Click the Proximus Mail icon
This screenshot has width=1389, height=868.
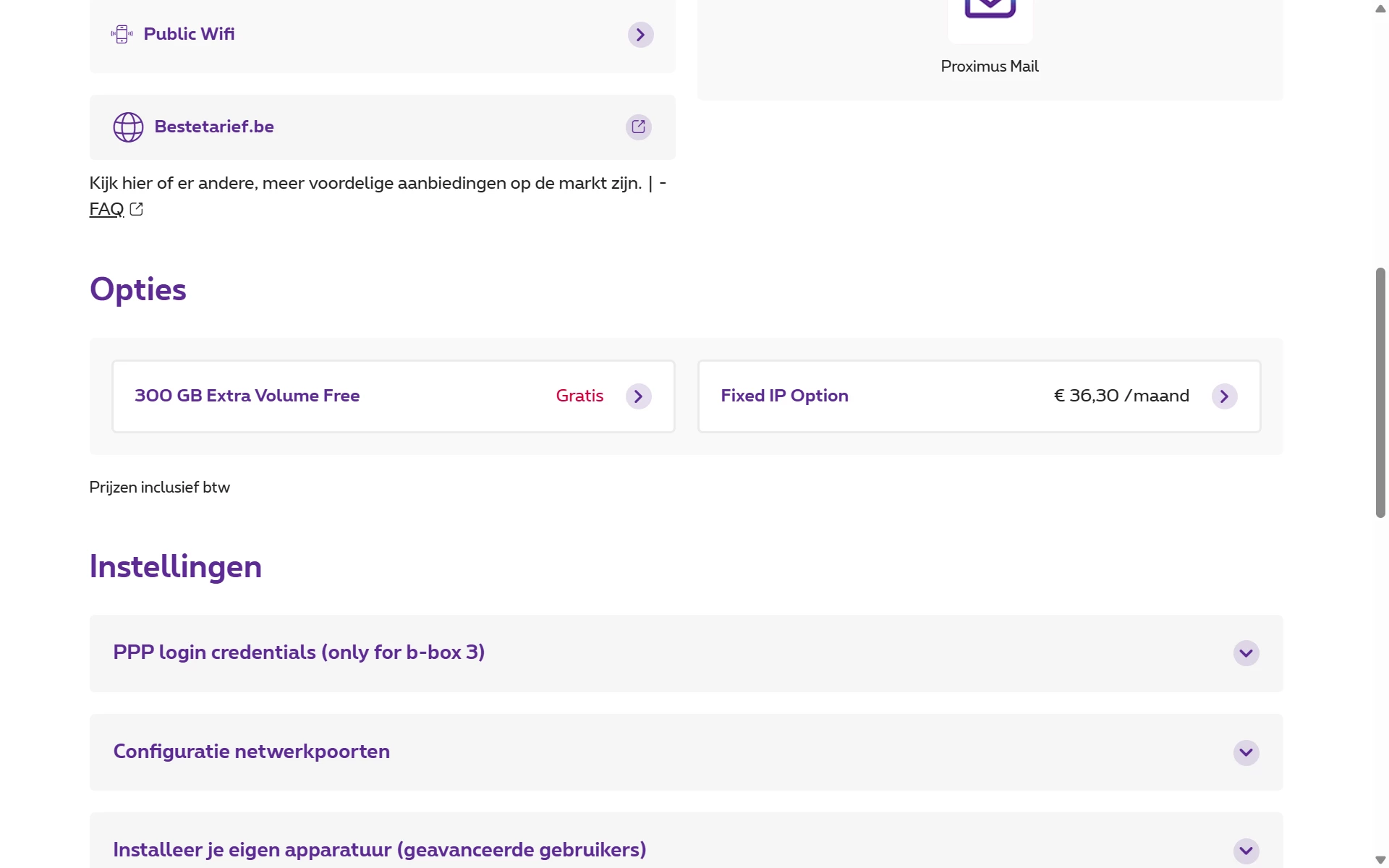(990, 10)
